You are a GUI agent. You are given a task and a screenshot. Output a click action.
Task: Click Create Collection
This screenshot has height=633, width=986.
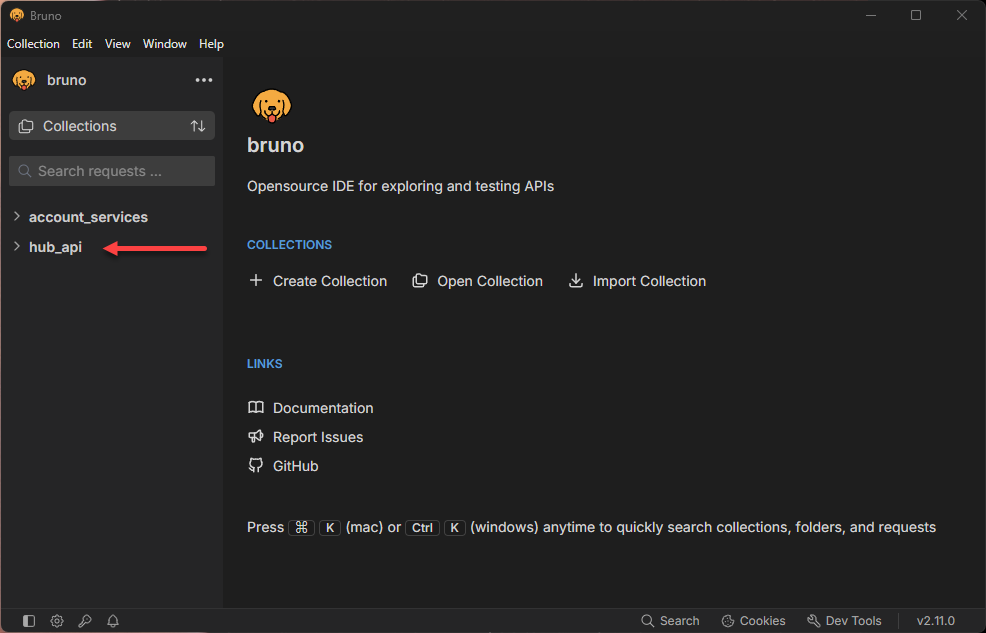click(x=318, y=281)
